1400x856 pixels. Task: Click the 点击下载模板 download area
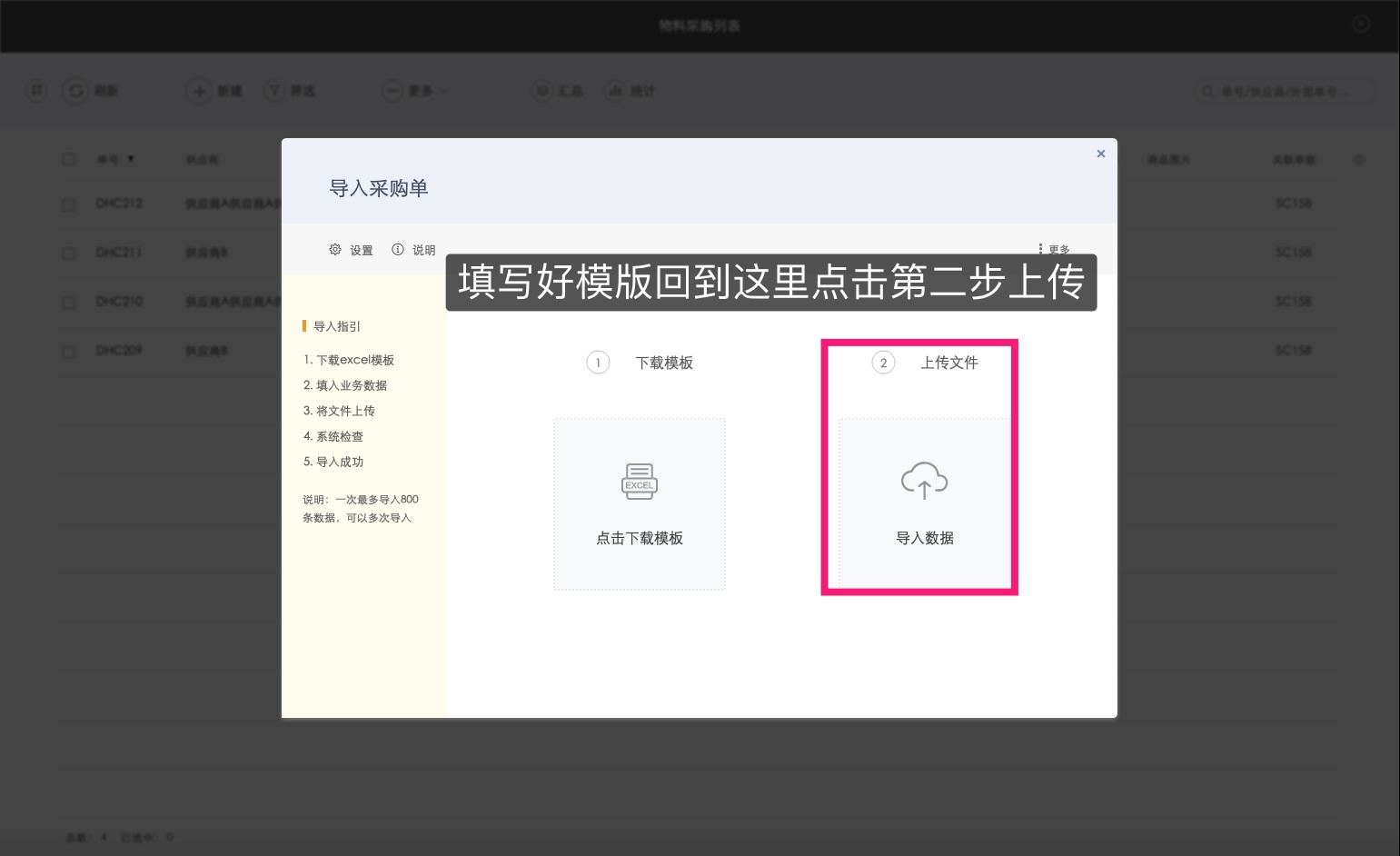639,504
